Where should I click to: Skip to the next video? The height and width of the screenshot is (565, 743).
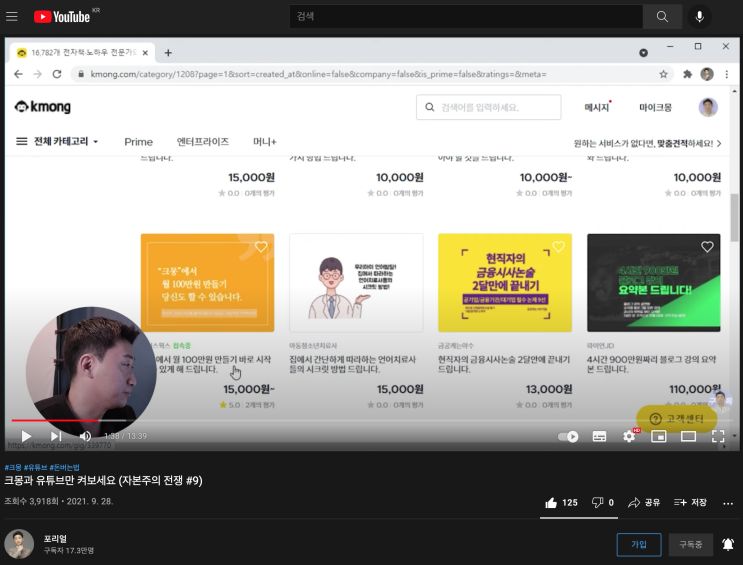point(56,436)
